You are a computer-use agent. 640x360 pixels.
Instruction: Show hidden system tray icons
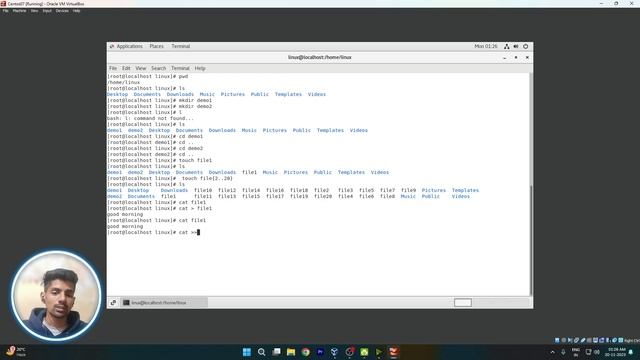click(553, 352)
